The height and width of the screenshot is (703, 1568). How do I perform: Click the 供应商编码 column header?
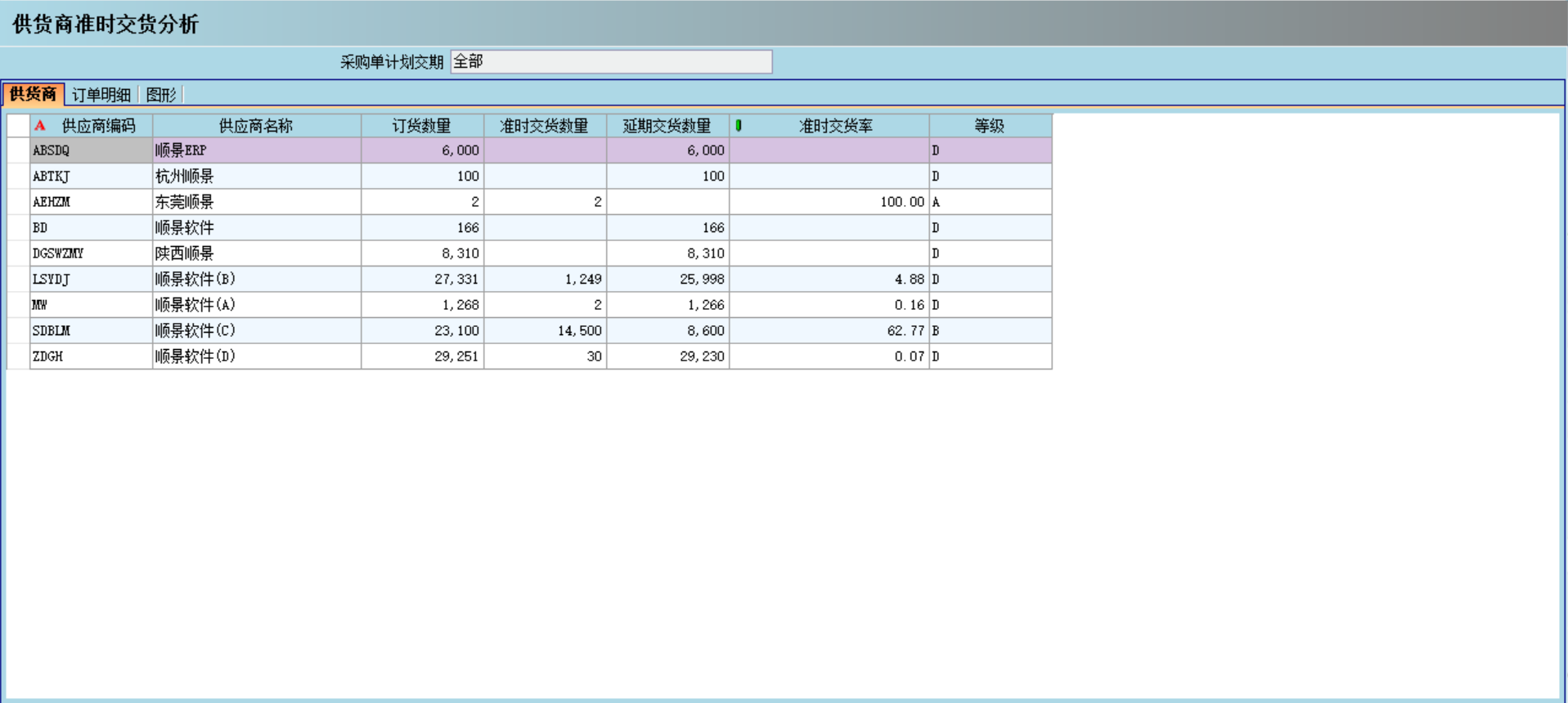pos(91,126)
